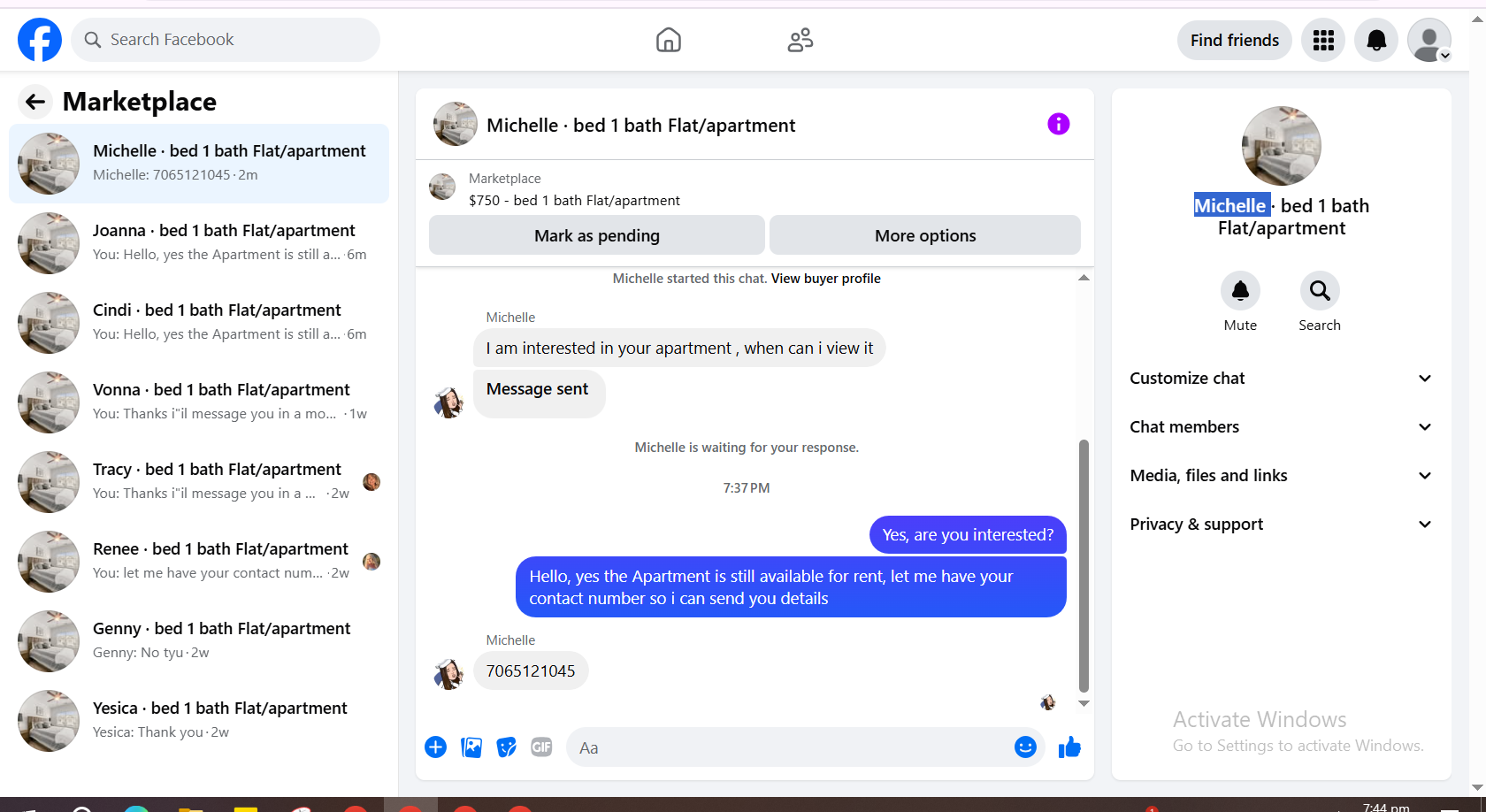Open Genny's conversation
Image resolution: width=1486 pixels, height=812 pixels.
(199, 641)
